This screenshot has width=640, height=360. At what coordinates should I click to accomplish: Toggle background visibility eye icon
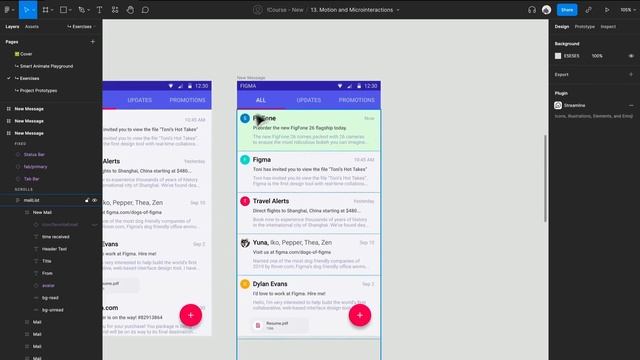[x=631, y=56]
